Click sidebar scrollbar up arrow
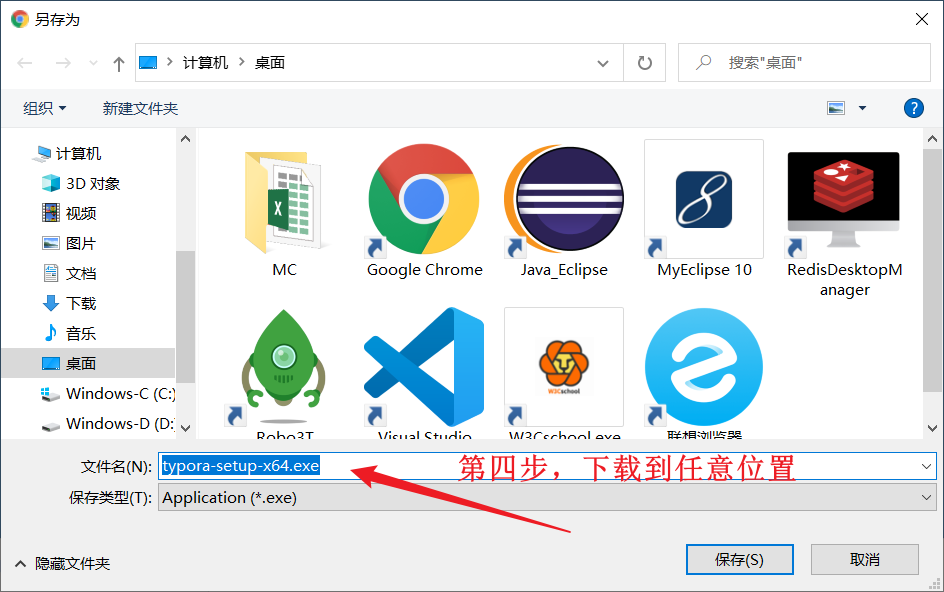 coord(185,139)
